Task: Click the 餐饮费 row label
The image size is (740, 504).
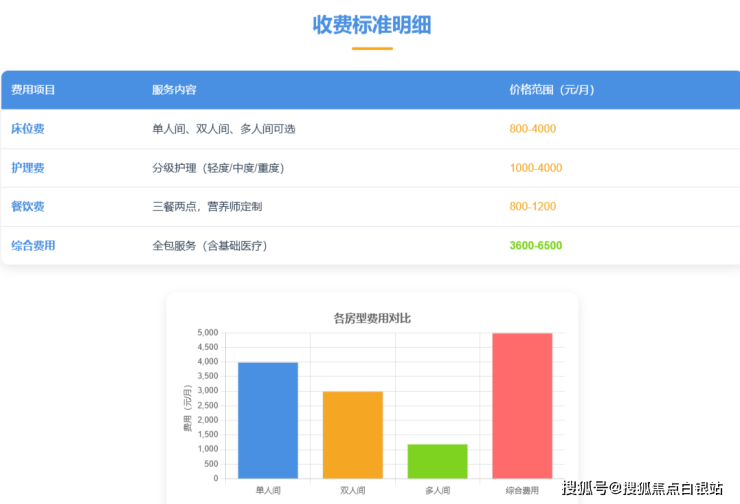Action: click(28, 206)
